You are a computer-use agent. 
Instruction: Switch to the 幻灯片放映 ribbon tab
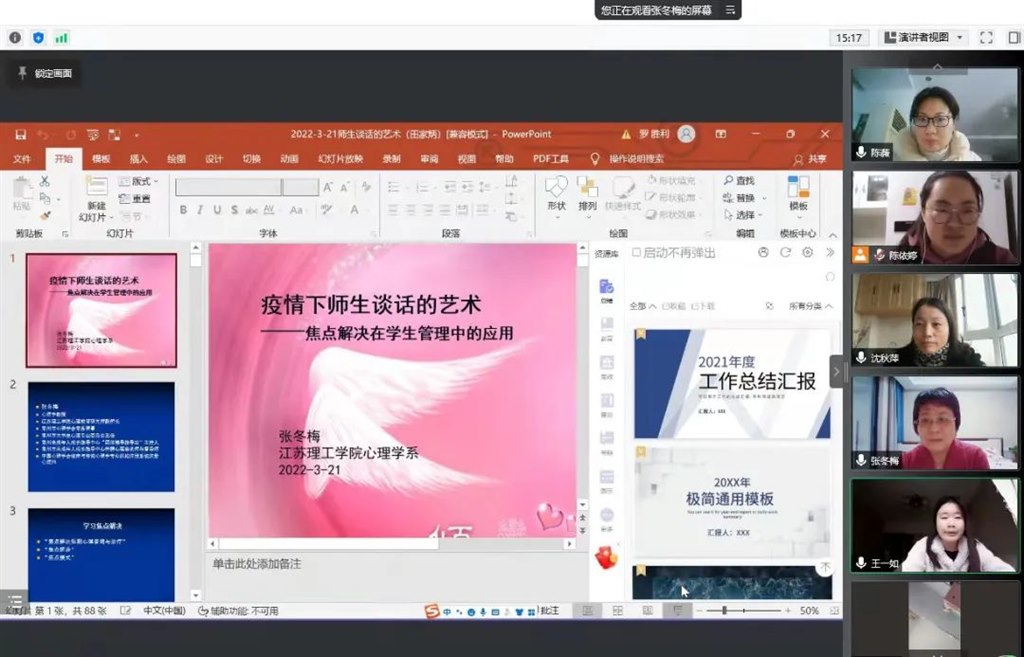point(338,159)
